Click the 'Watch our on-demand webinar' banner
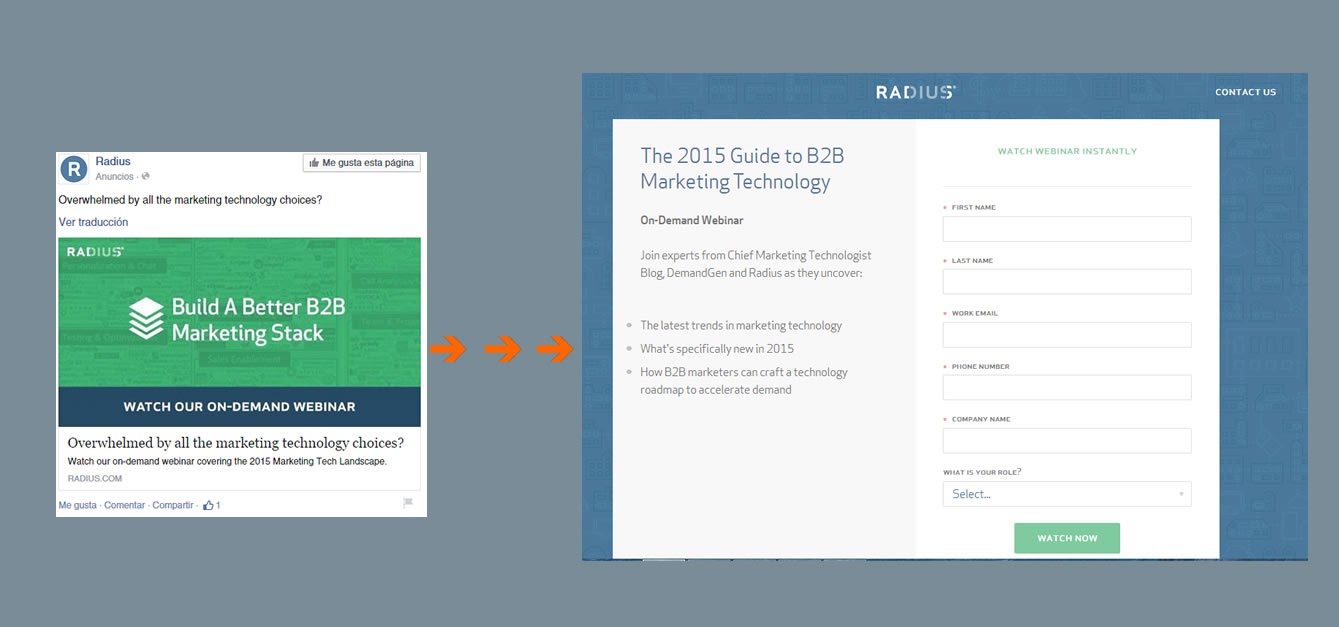 [x=239, y=407]
